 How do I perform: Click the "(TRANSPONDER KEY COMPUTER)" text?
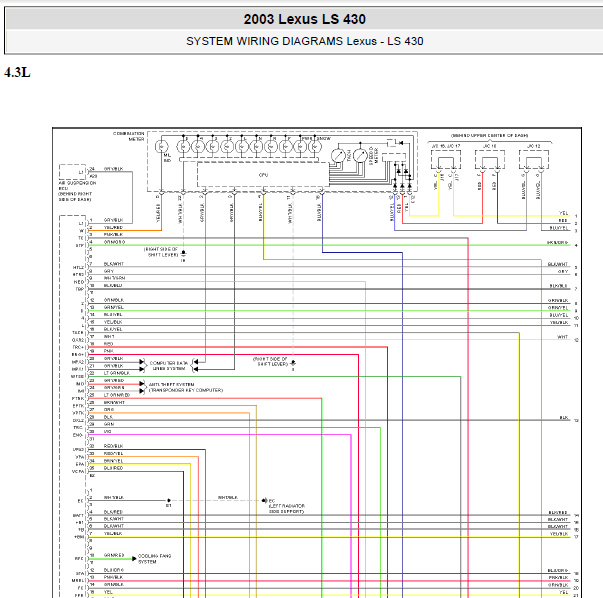click(x=186, y=390)
